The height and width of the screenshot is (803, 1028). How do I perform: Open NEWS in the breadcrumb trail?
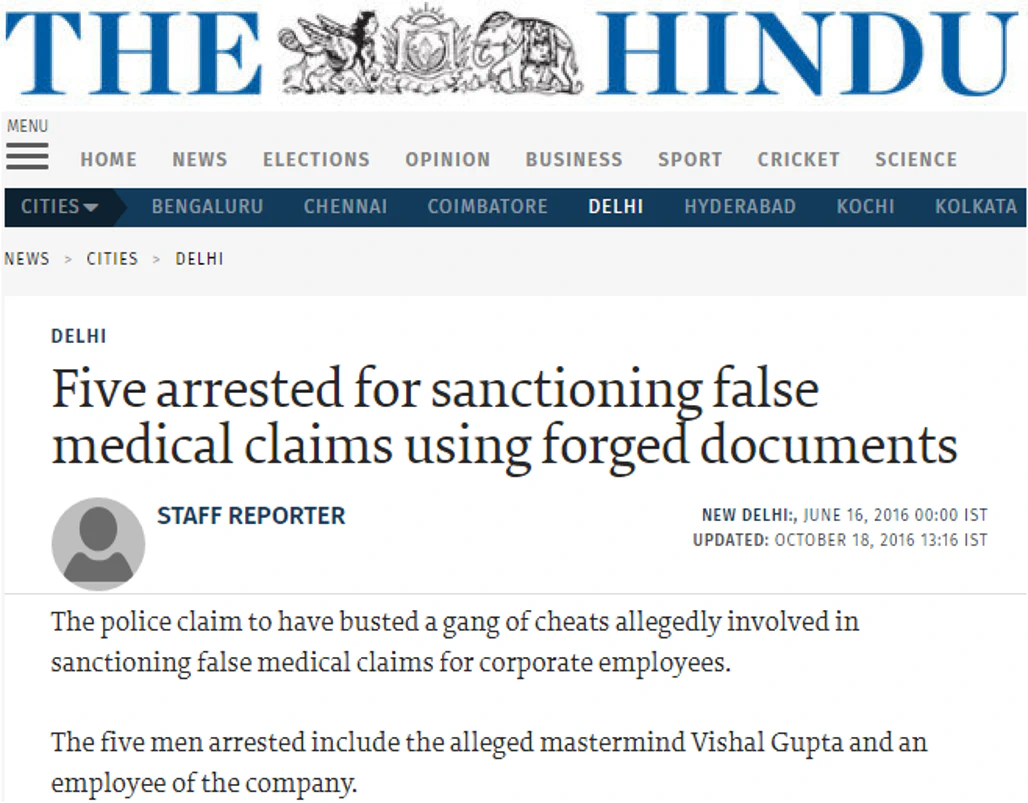tap(27, 258)
